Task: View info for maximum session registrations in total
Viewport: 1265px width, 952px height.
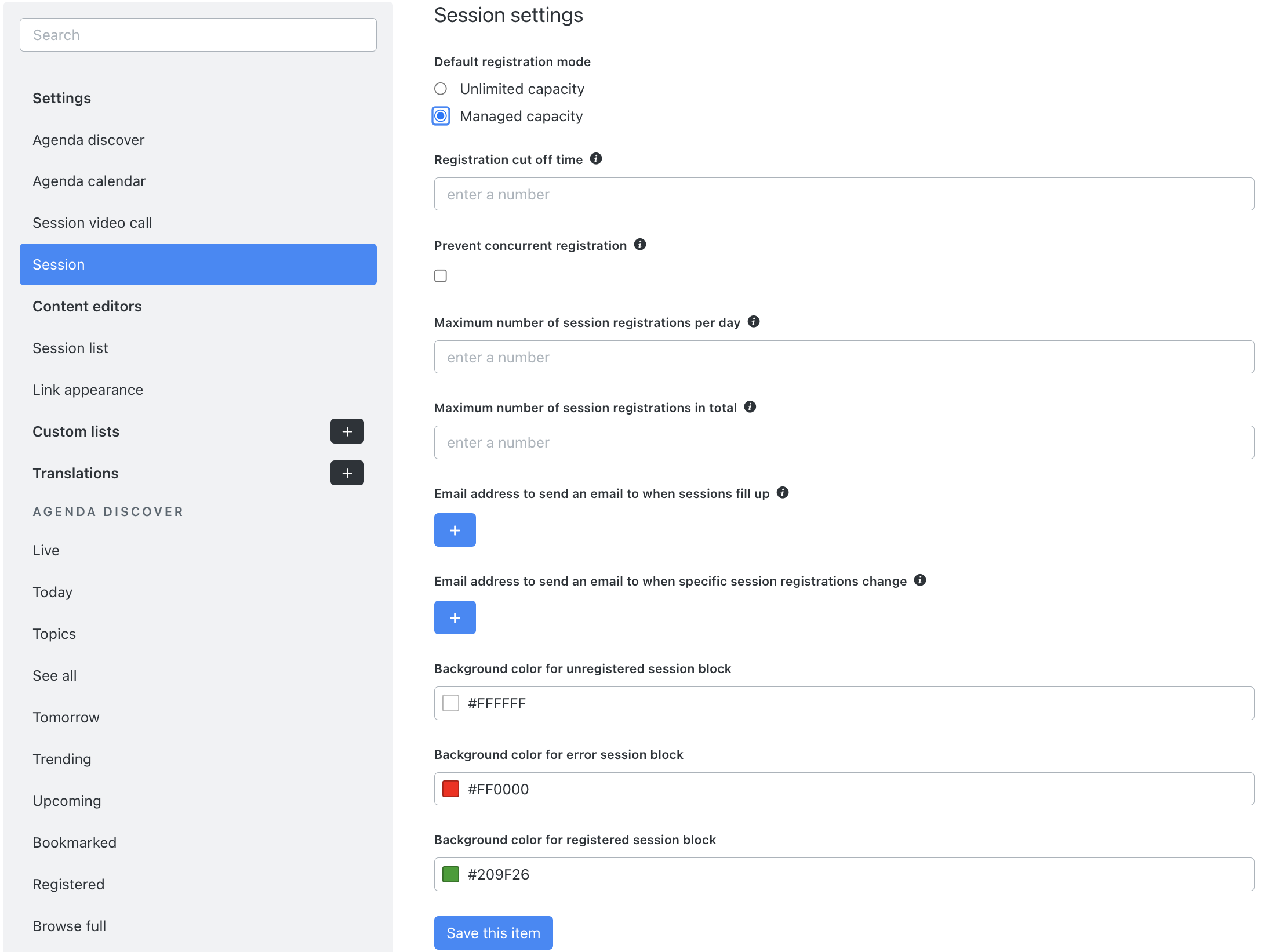Action: (x=749, y=407)
